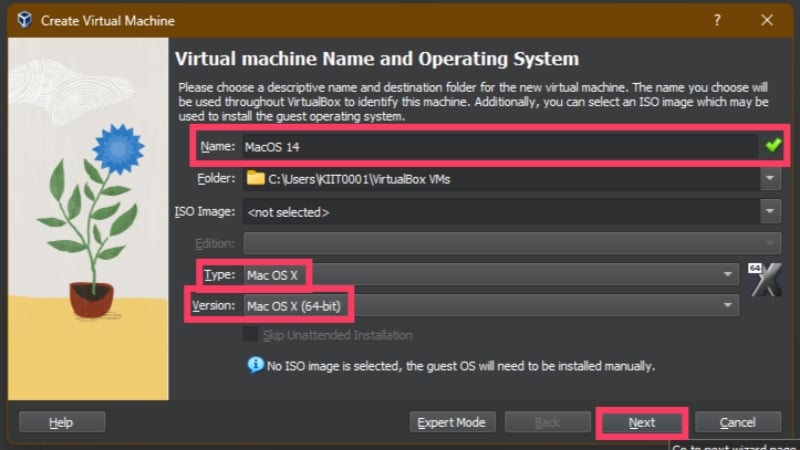Toggle the Skip Unattended Installation checkbox

[x=251, y=335]
